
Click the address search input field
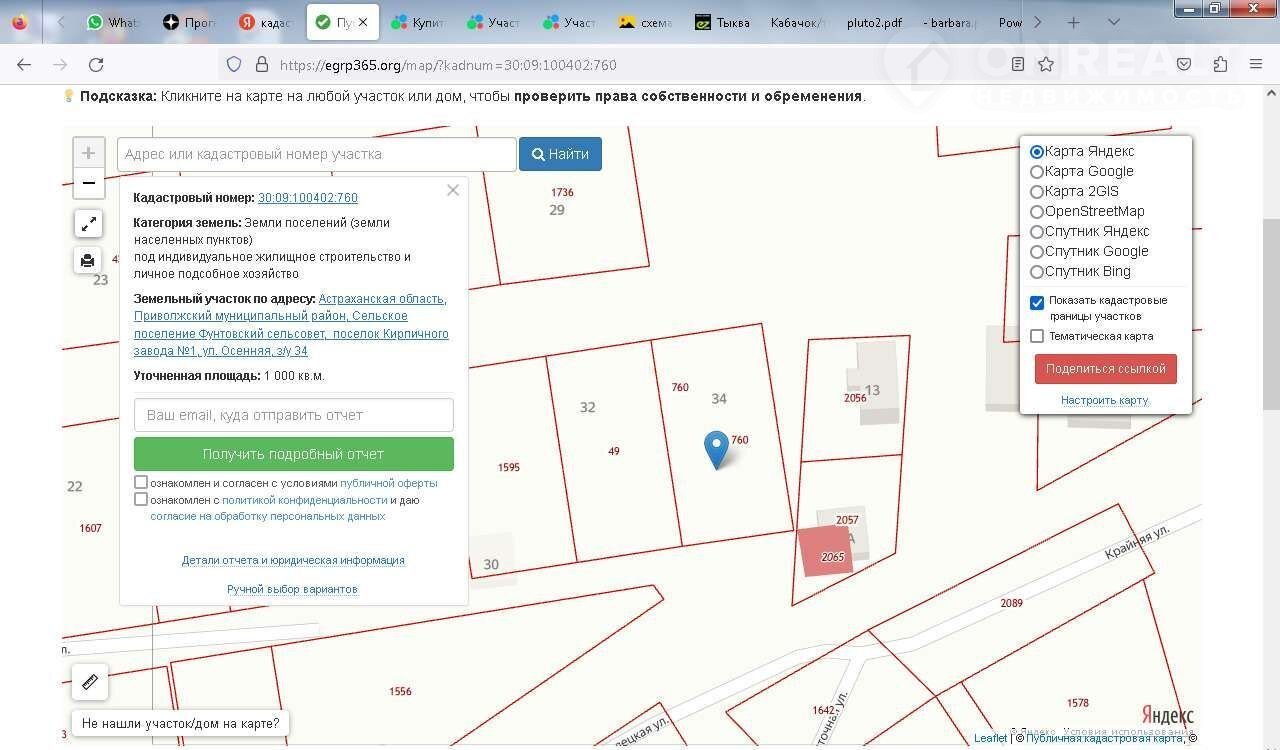click(316, 154)
